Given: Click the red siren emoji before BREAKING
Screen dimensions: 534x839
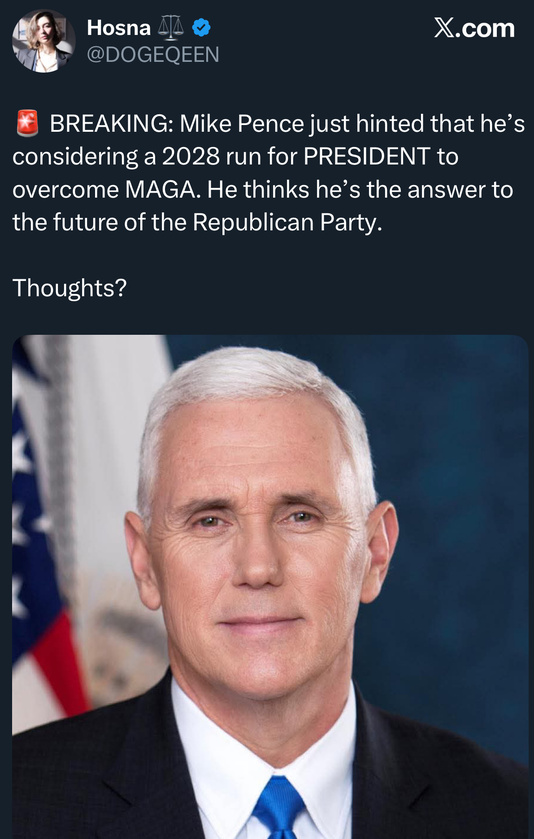Looking at the screenshot, I should point(27,123).
